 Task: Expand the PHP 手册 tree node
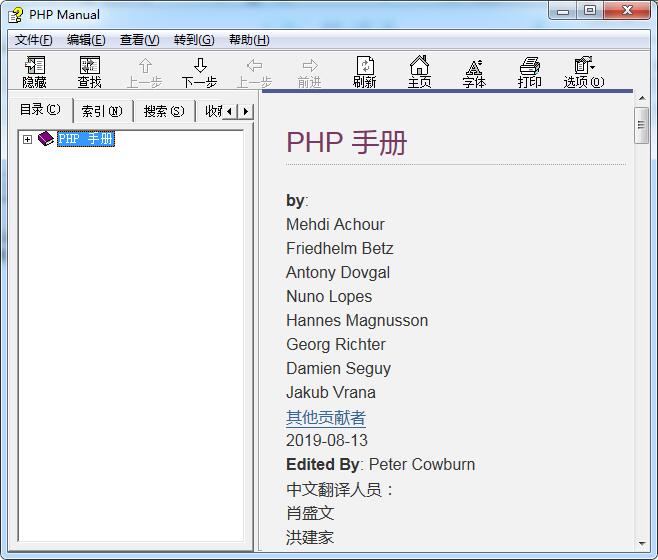pos(28,139)
